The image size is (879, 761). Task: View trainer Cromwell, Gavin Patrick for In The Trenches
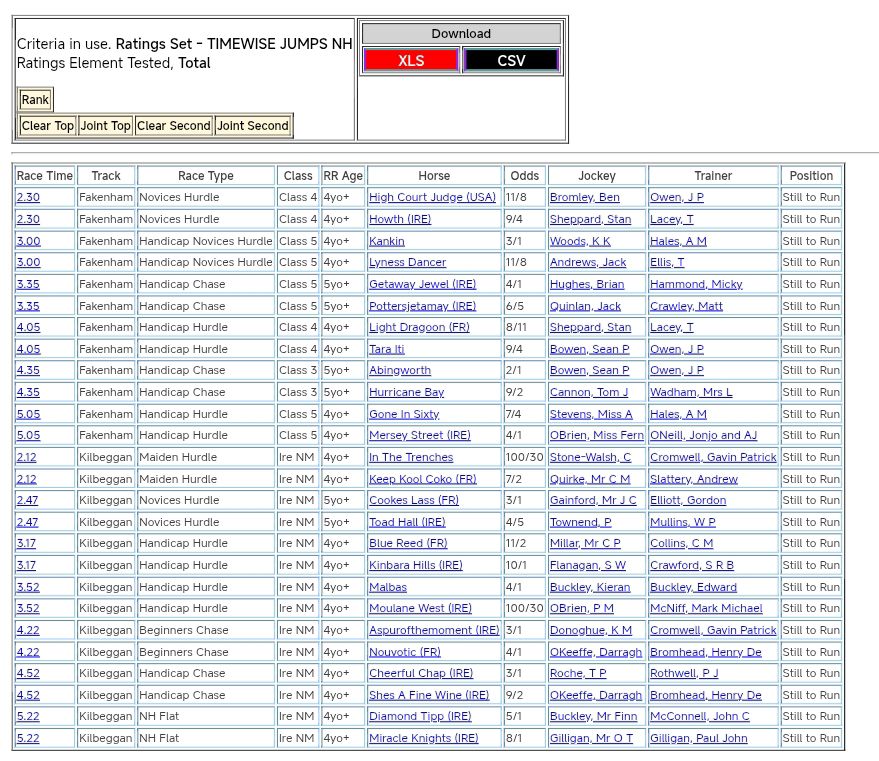pyautogui.click(x=712, y=458)
